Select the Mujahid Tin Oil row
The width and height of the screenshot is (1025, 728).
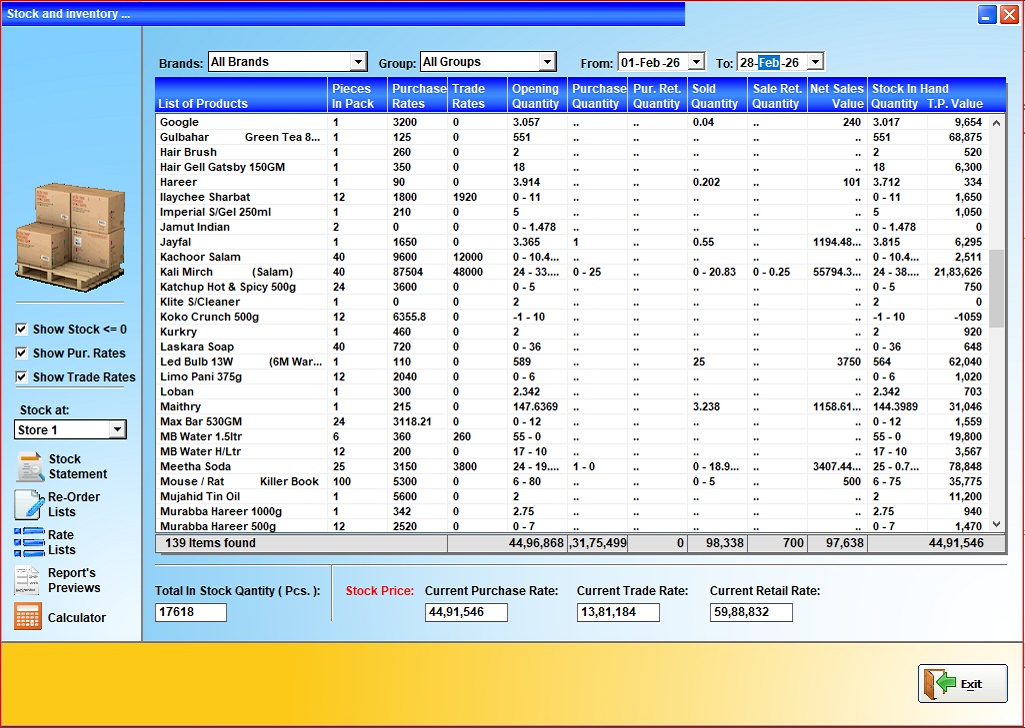tap(572, 497)
